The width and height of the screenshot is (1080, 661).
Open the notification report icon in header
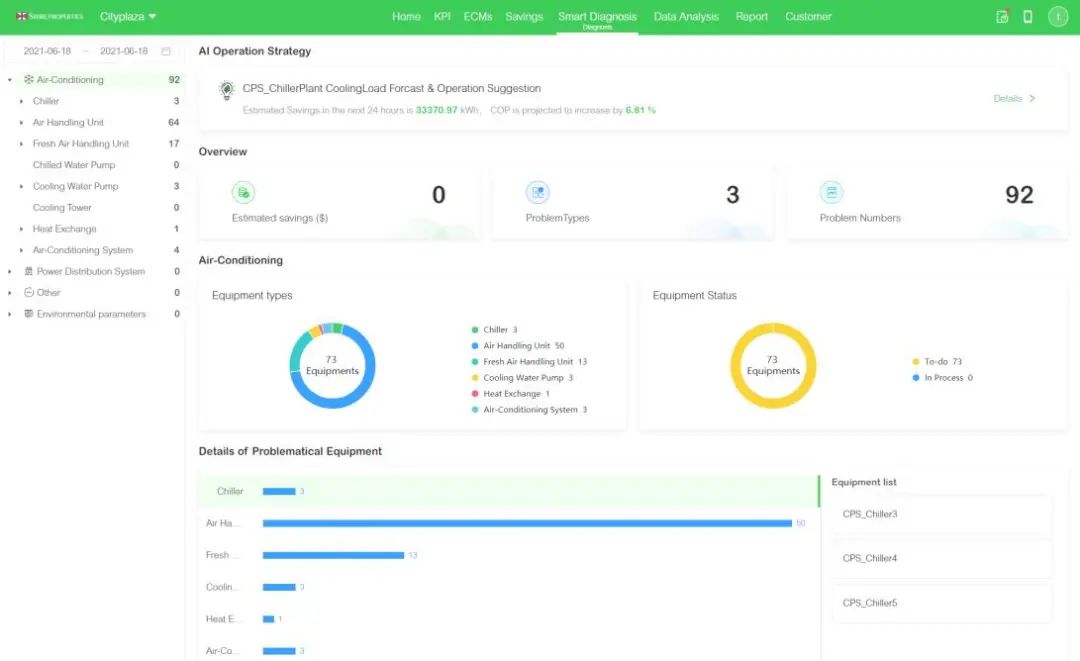tap(1002, 17)
